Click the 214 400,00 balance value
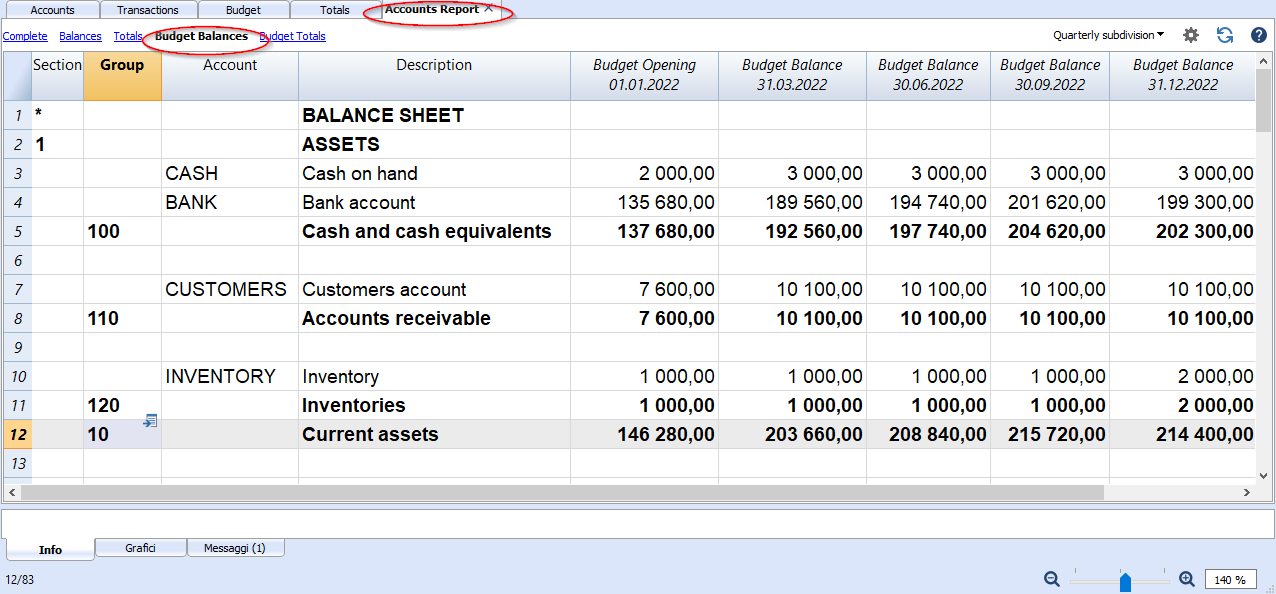The width and height of the screenshot is (1276, 594). click(1183, 435)
